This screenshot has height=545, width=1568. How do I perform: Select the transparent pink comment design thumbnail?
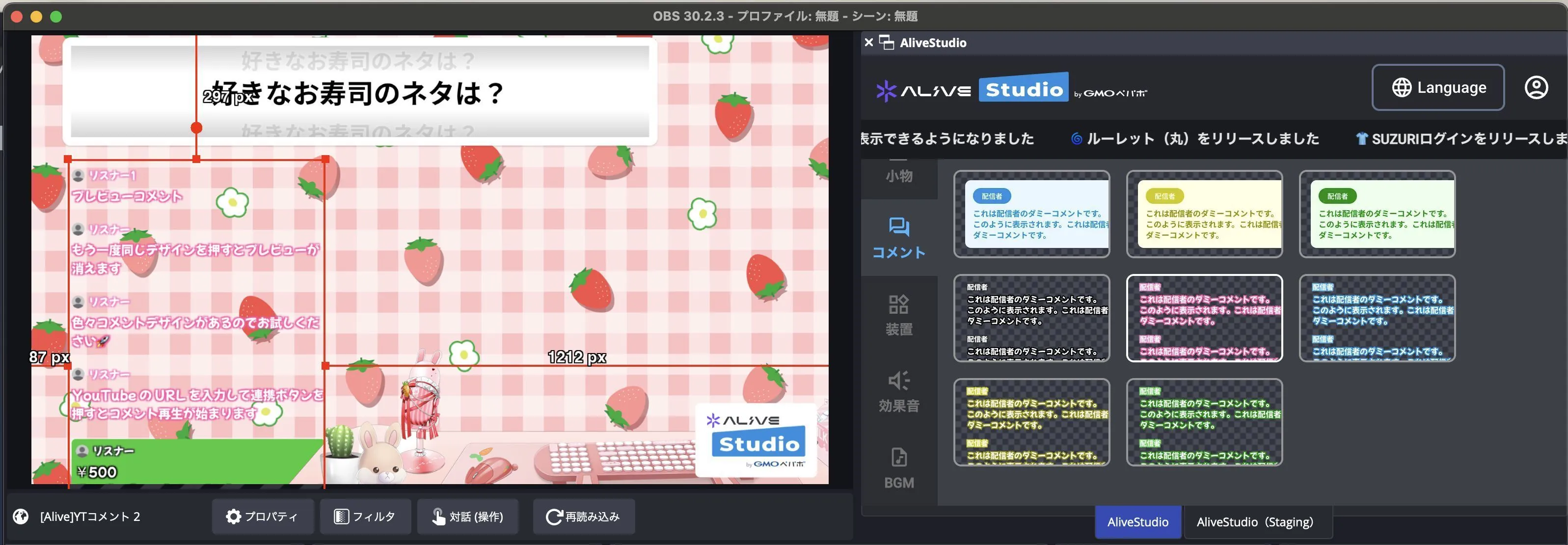[1205, 318]
